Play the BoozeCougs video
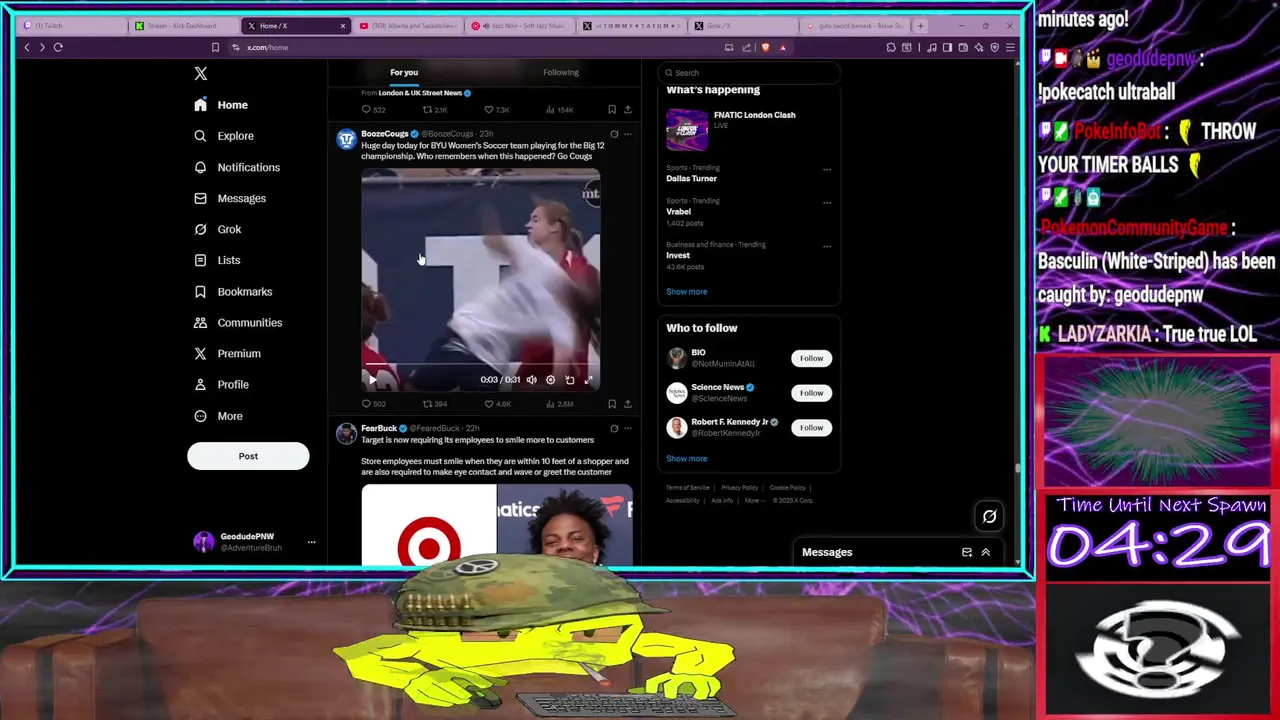Image resolution: width=1280 pixels, height=720 pixels. [373, 379]
